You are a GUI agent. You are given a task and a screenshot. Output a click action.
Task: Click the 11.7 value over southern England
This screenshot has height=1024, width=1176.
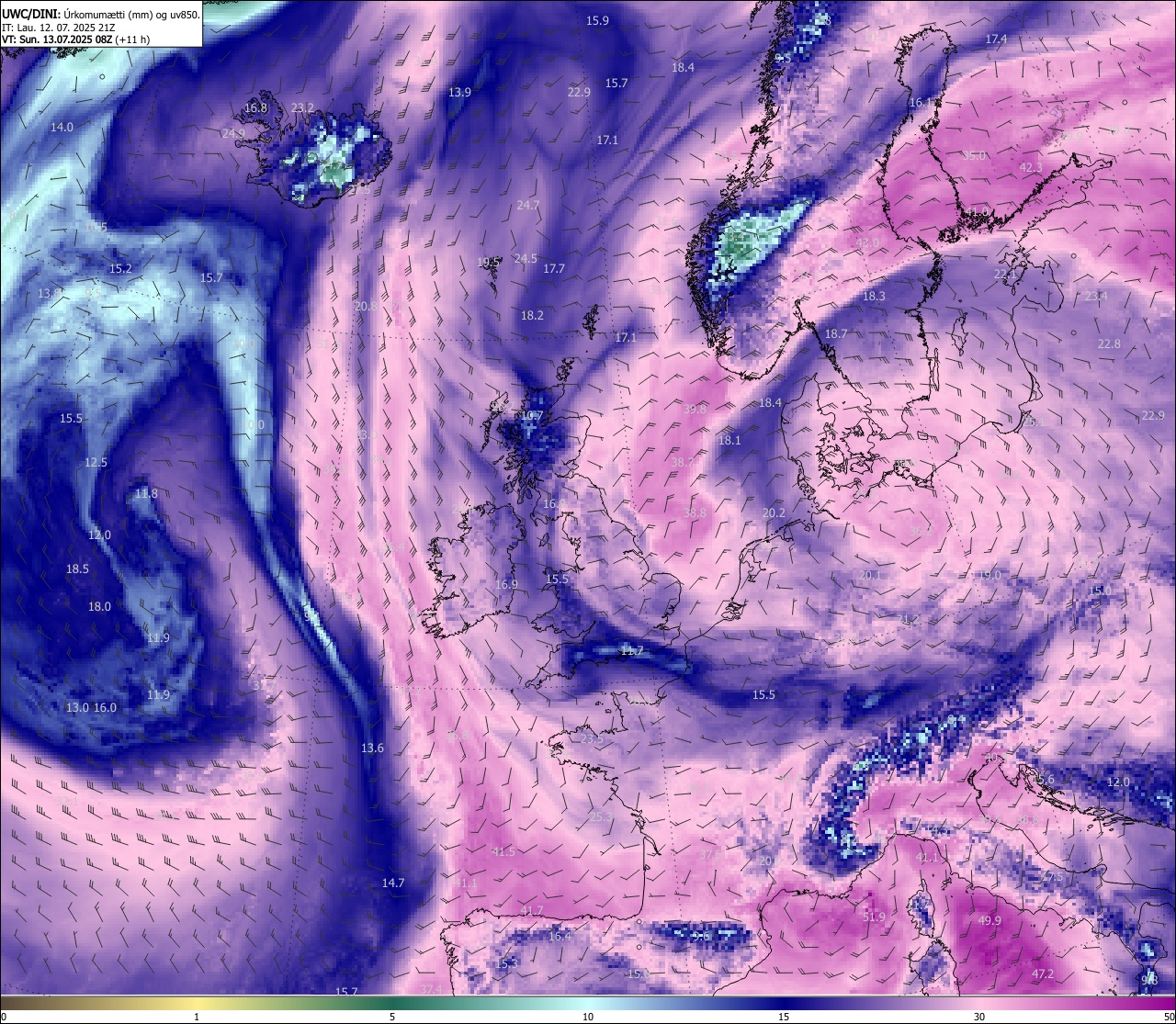[632, 651]
